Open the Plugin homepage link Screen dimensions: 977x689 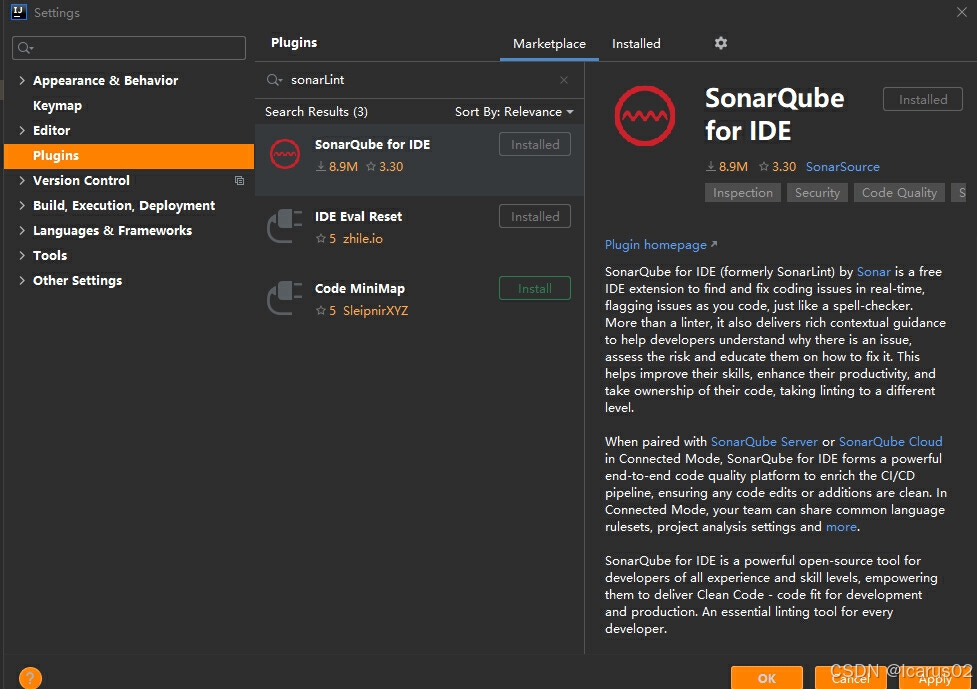click(x=660, y=245)
